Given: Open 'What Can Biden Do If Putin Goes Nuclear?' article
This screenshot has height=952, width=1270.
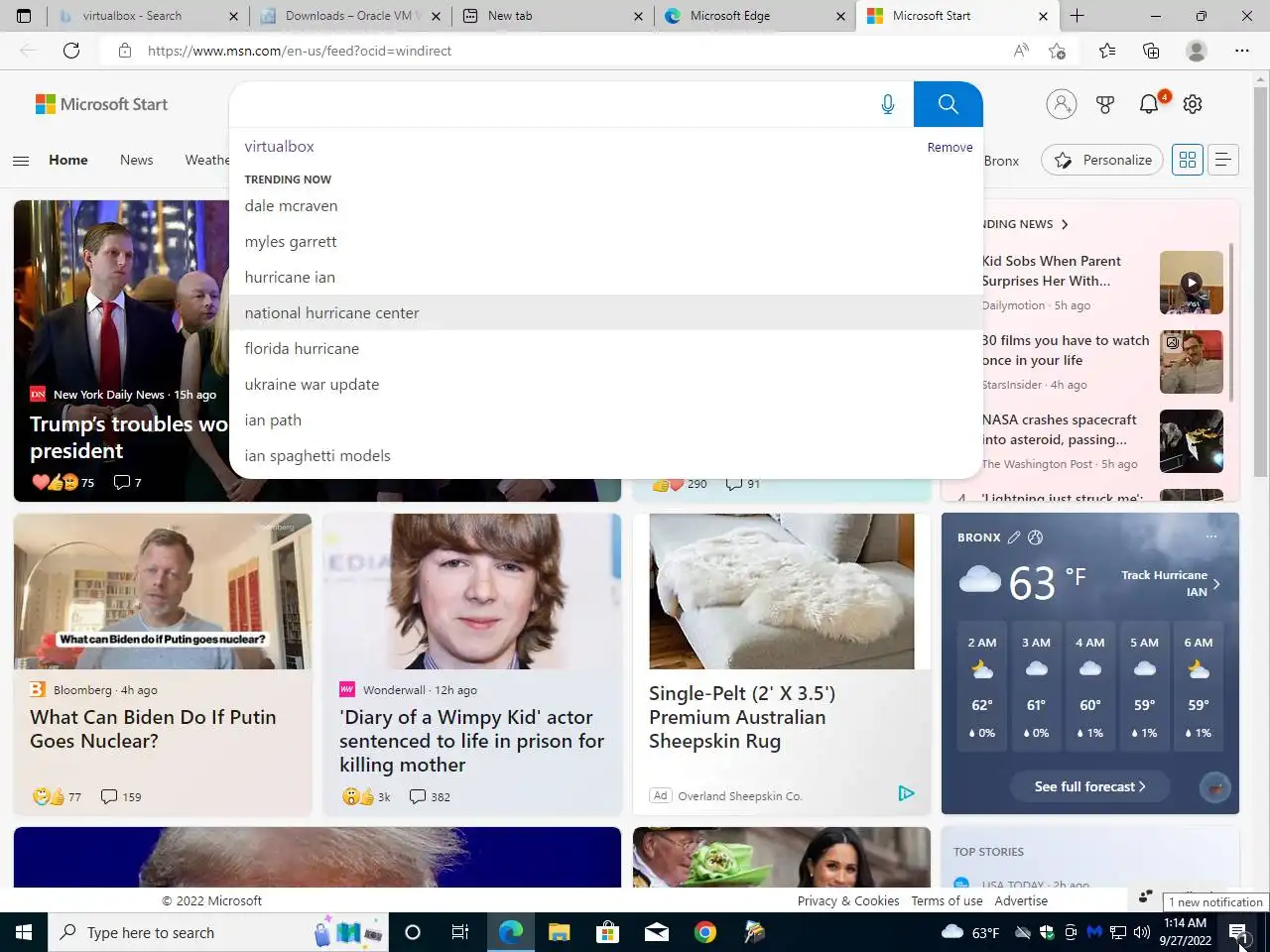Looking at the screenshot, I should [x=153, y=729].
